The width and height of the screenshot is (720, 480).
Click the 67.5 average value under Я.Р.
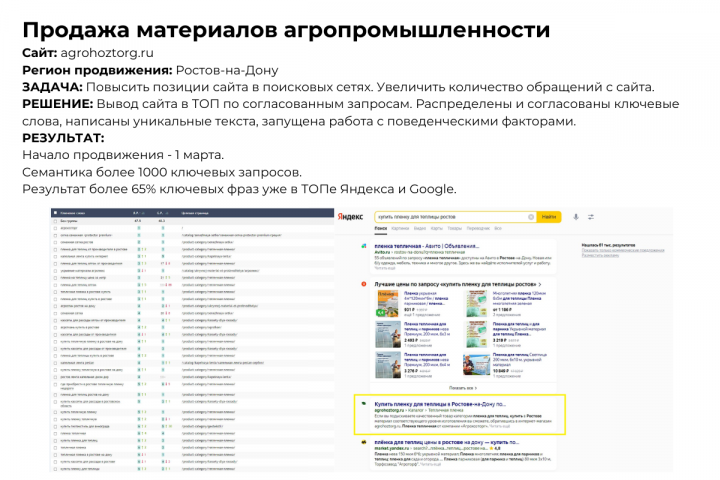[138, 221]
